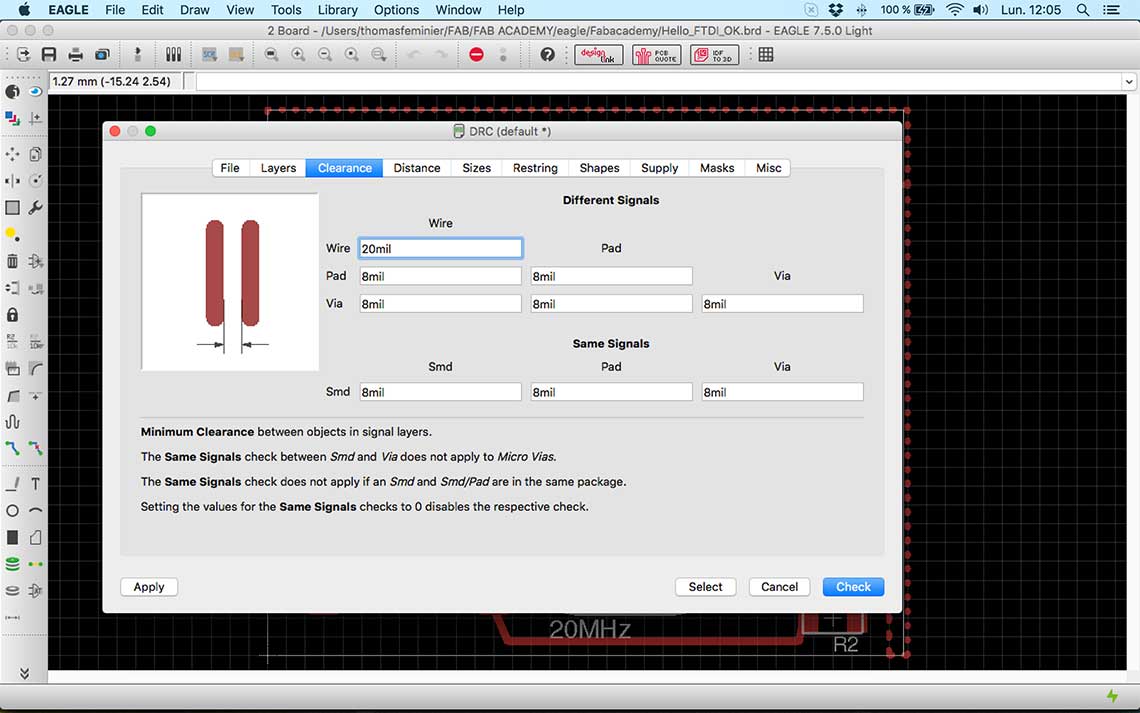Open the Draw menu

[194, 9]
